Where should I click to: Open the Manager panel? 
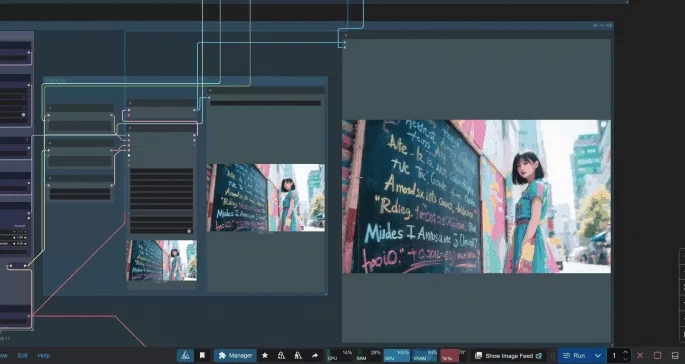(x=235, y=355)
